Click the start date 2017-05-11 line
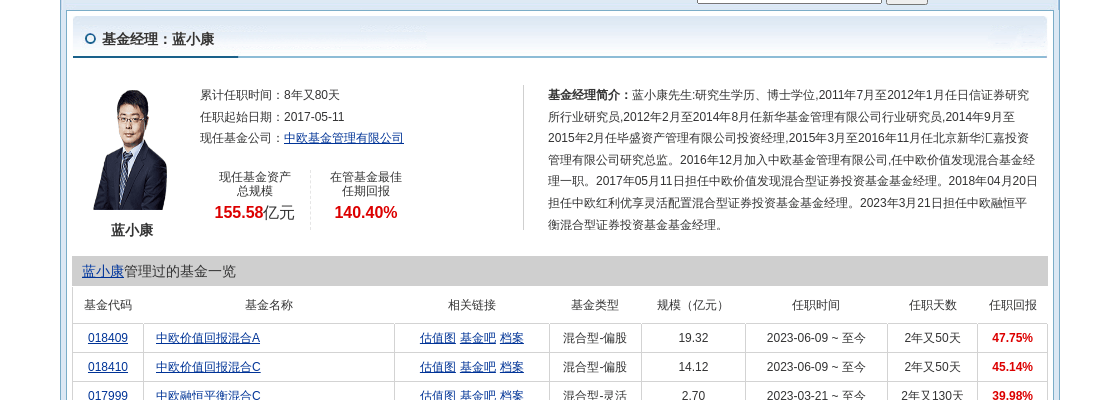The height and width of the screenshot is (400, 1120). coord(272,117)
